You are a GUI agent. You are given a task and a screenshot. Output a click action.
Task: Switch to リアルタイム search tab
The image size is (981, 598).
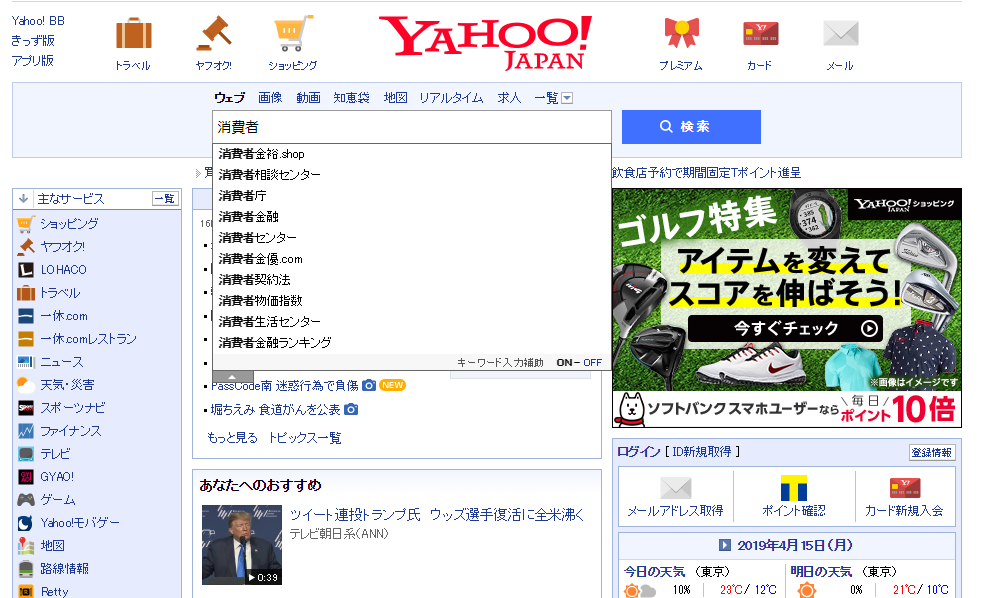click(451, 98)
